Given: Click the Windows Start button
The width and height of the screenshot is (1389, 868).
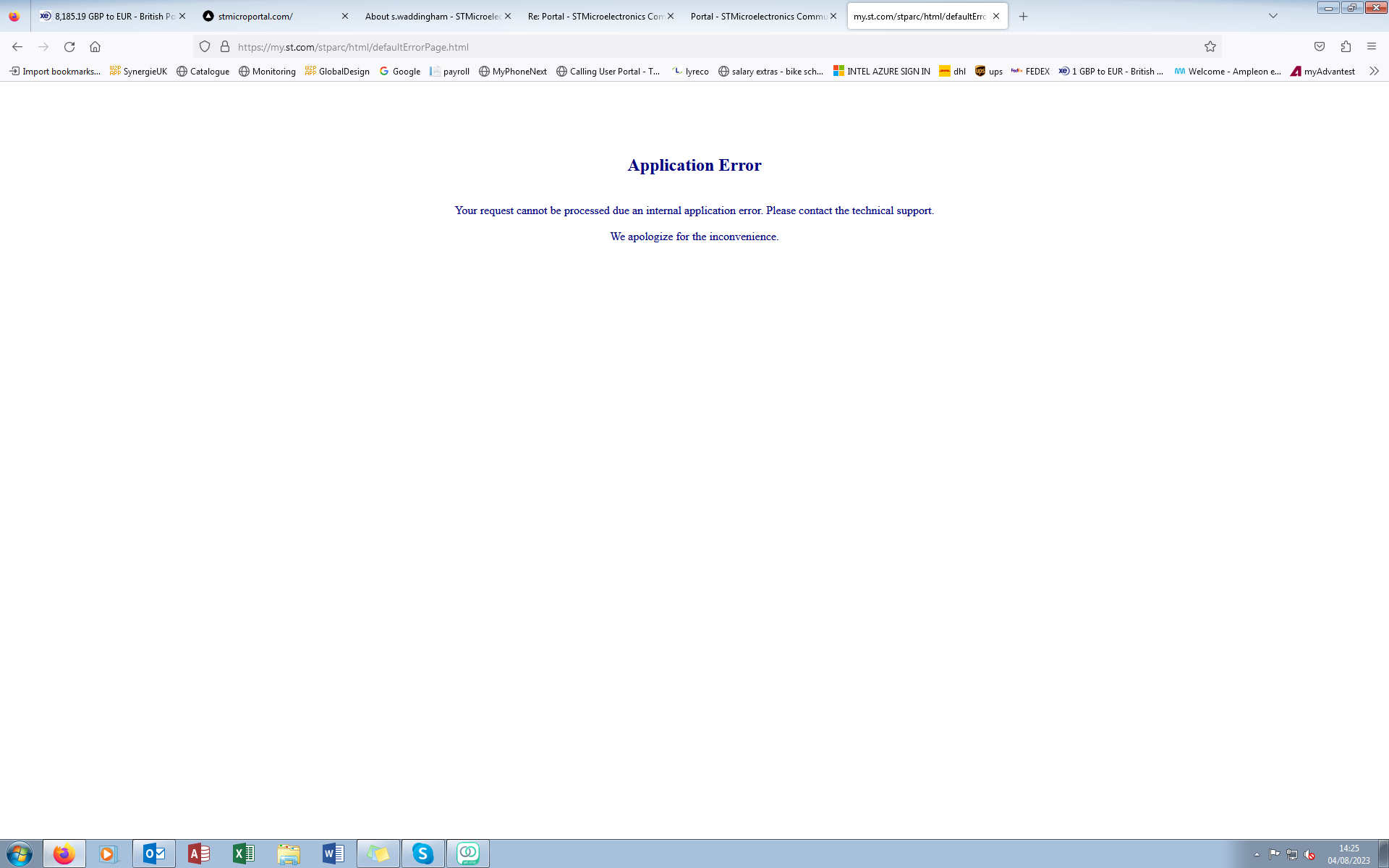Looking at the screenshot, I should click(x=17, y=854).
